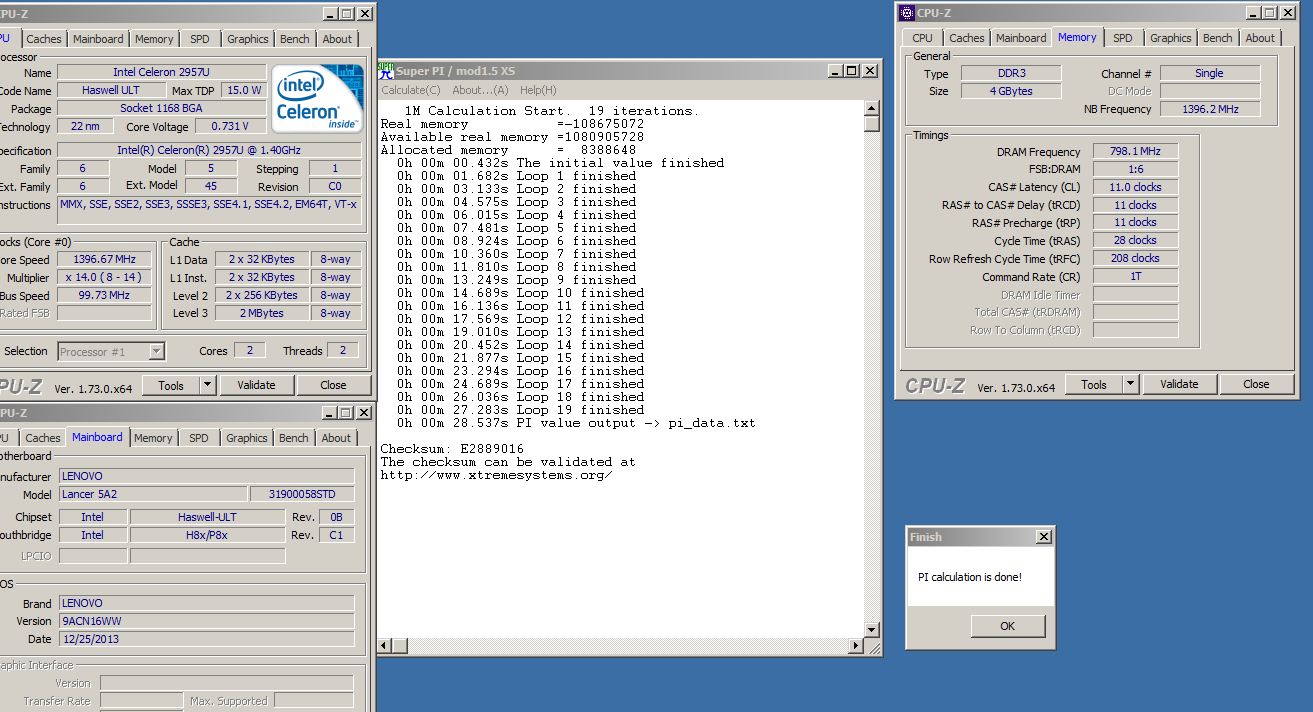1313x712 pixels.
Task: Select Graphics tab in CPU window
Action: (x=247, y=39)
